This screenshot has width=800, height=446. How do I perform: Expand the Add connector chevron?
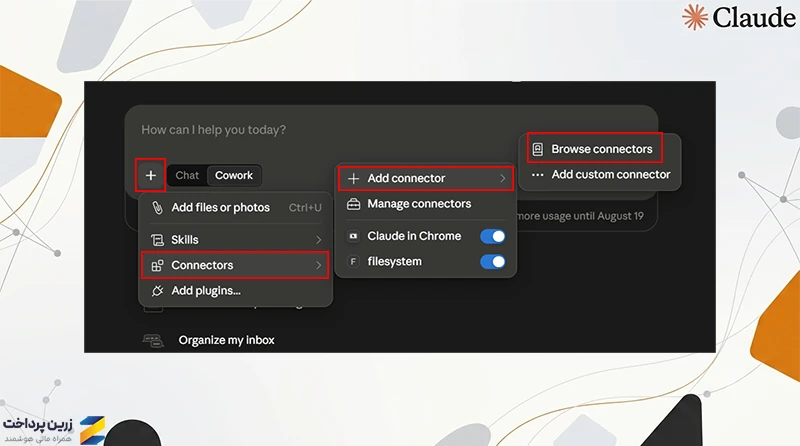pyautogui.click(x=503, y=179)
